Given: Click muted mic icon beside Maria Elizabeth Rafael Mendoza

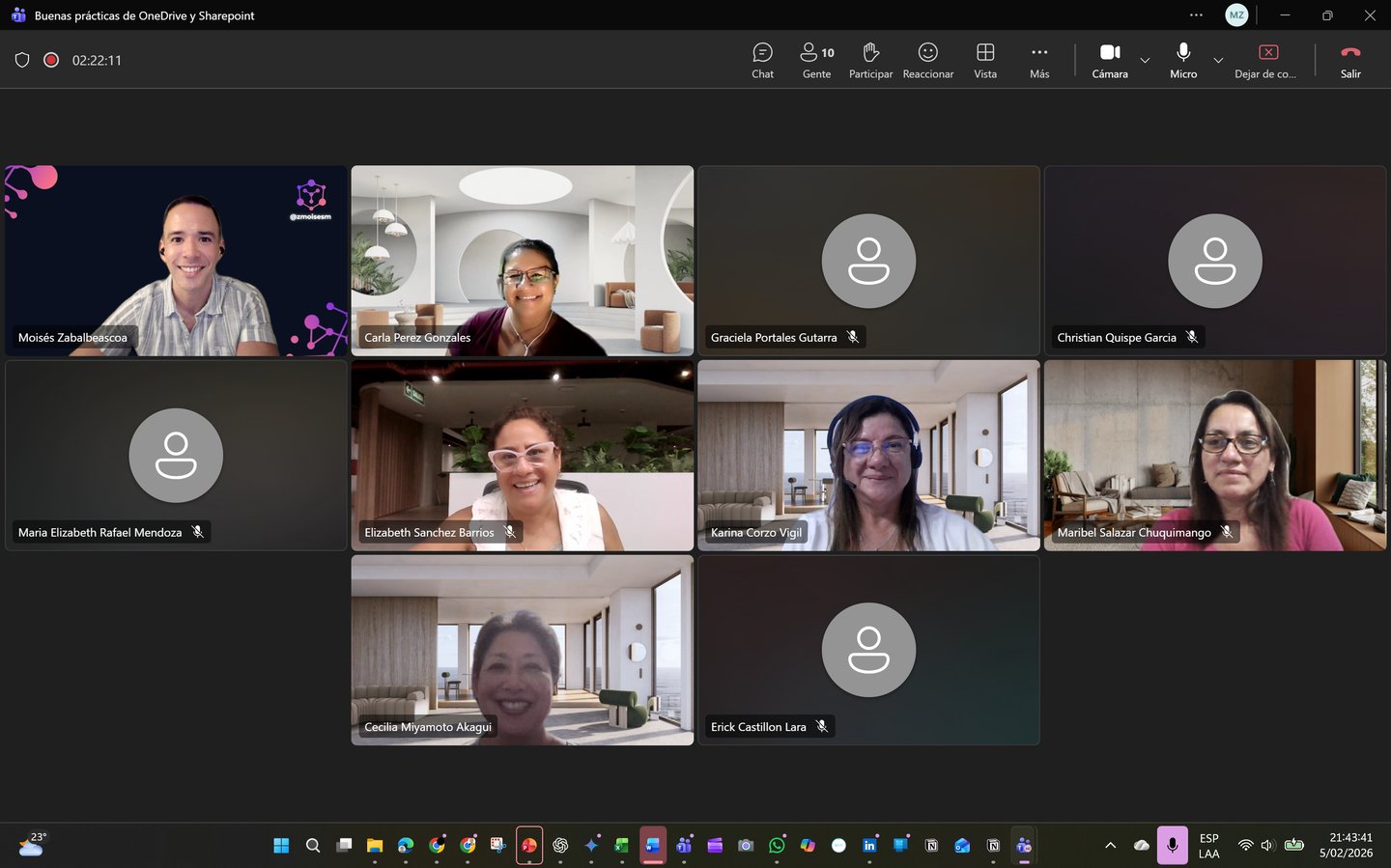Looking at the screenshot, I should 198,532.
